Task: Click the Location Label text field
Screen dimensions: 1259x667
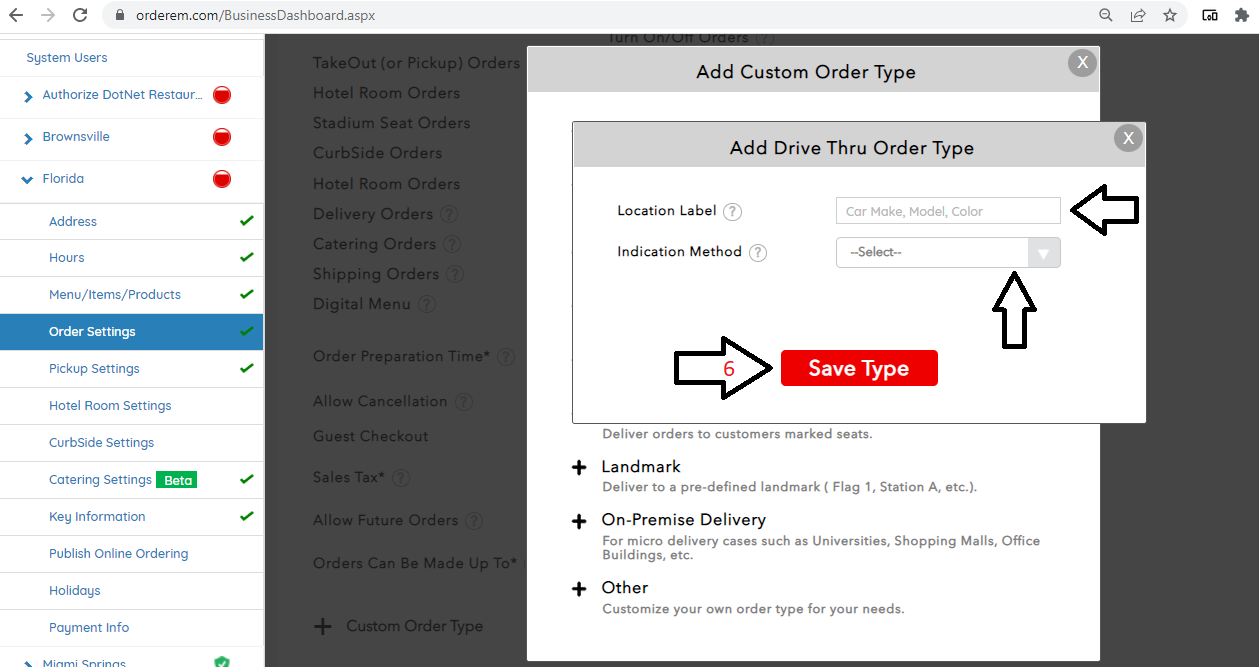Action: click(947, 211)
